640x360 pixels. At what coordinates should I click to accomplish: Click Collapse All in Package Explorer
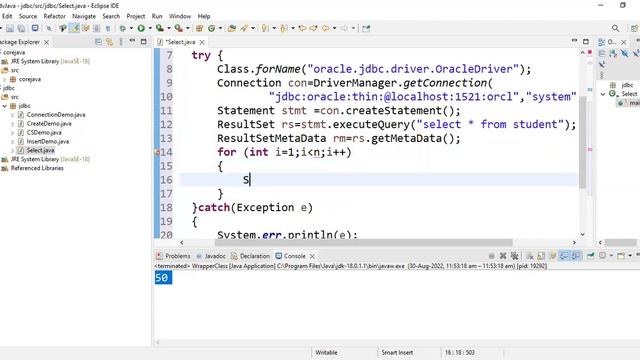[x=98, y=42]
